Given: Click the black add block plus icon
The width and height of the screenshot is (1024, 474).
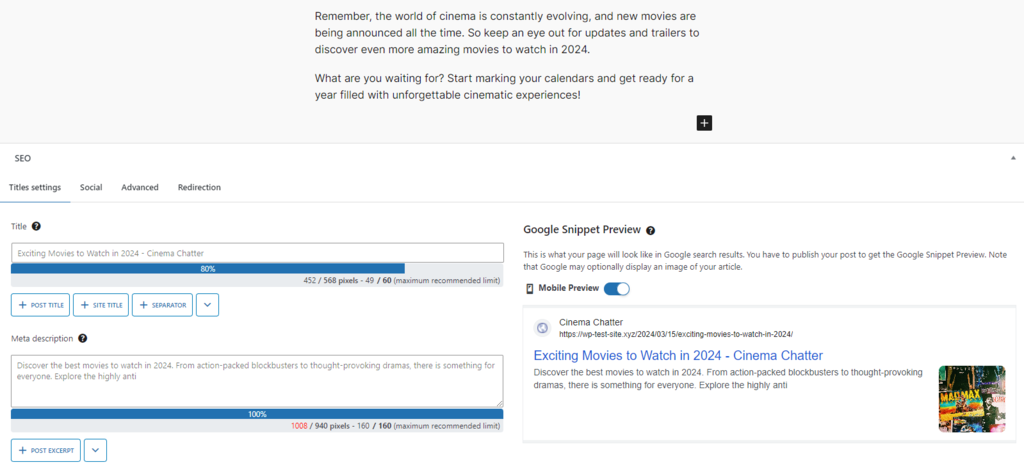Looking at the screenshot, I should pos(704,123).
